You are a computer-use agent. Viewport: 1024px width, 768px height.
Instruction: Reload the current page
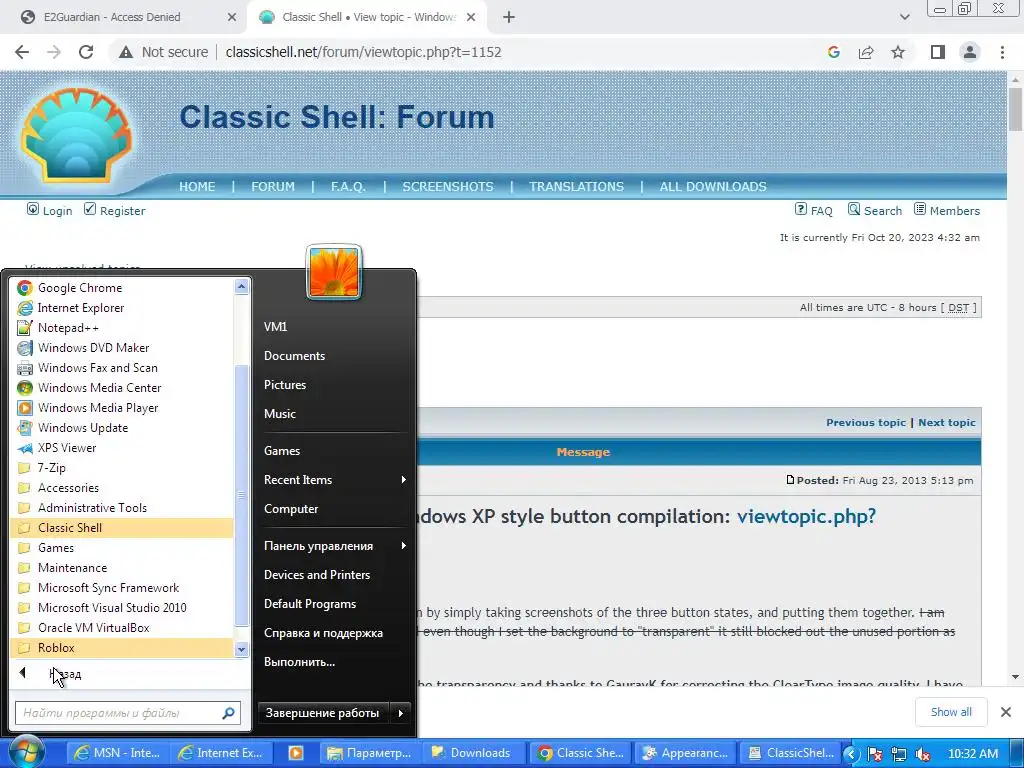[x=86, y=52]
